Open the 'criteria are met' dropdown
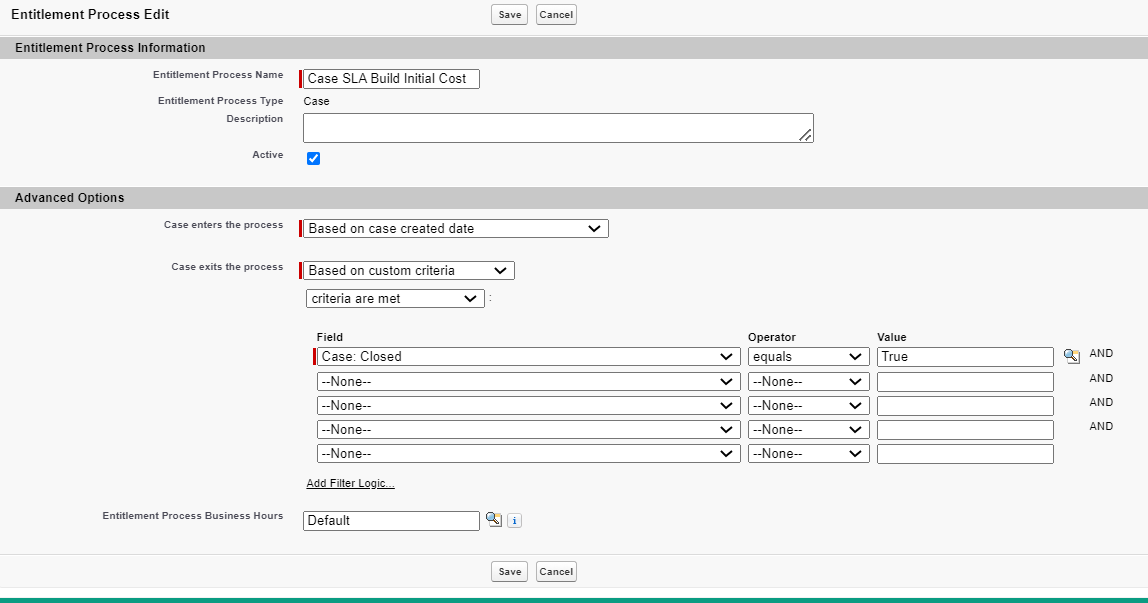Viewport: 1148px width, 603px height. pos(394,298)
